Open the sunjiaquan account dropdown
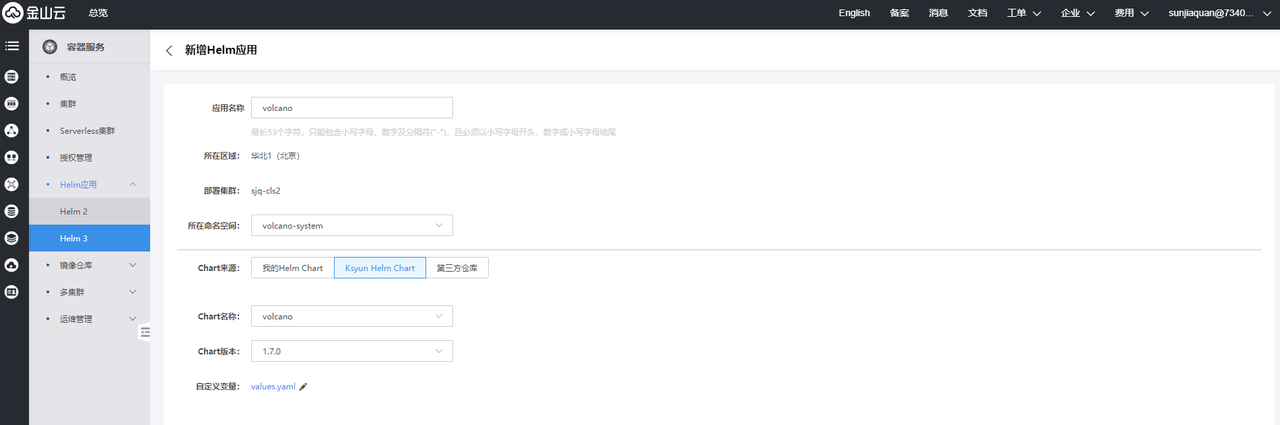1280x425 pixels. 1219,13
